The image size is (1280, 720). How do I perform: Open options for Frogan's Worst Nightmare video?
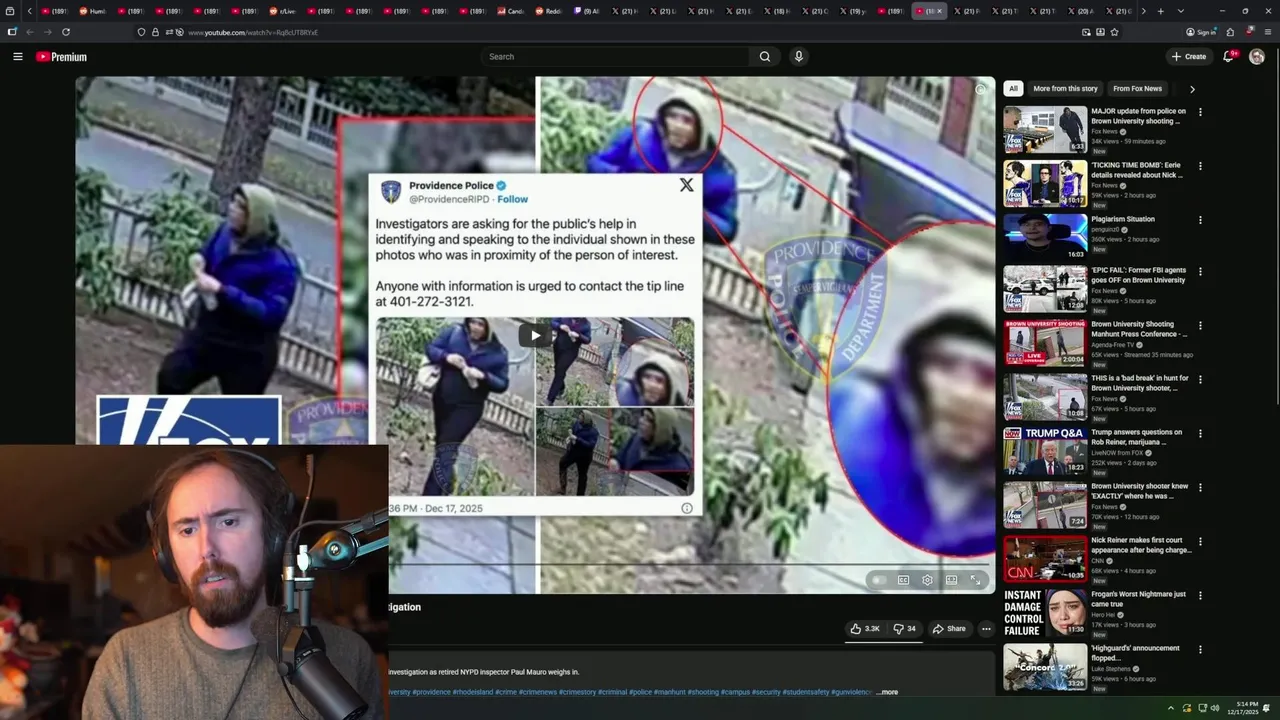1200,595
